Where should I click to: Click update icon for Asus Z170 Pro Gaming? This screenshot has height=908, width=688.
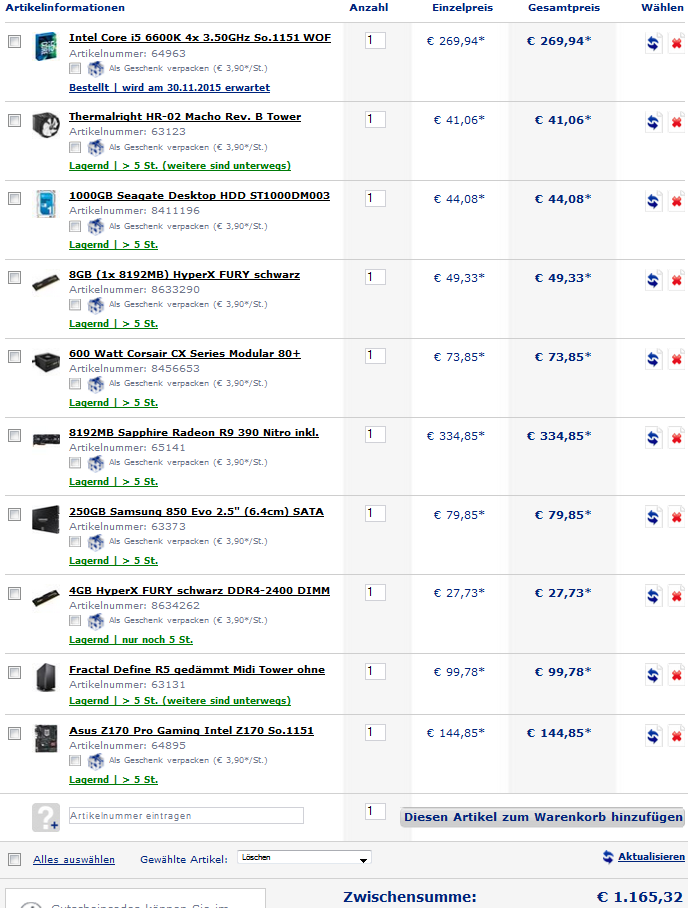[652, 736]
